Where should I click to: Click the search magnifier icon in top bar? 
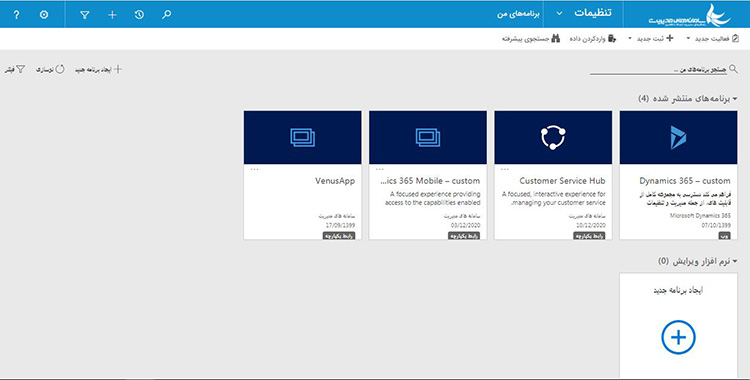(x=166, y=15)
